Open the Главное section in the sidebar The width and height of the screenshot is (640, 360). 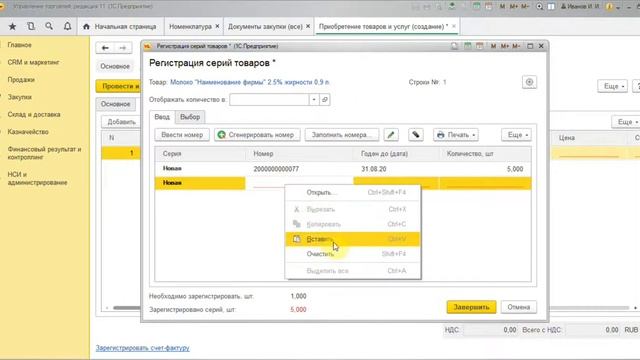[x=20, y=45]
